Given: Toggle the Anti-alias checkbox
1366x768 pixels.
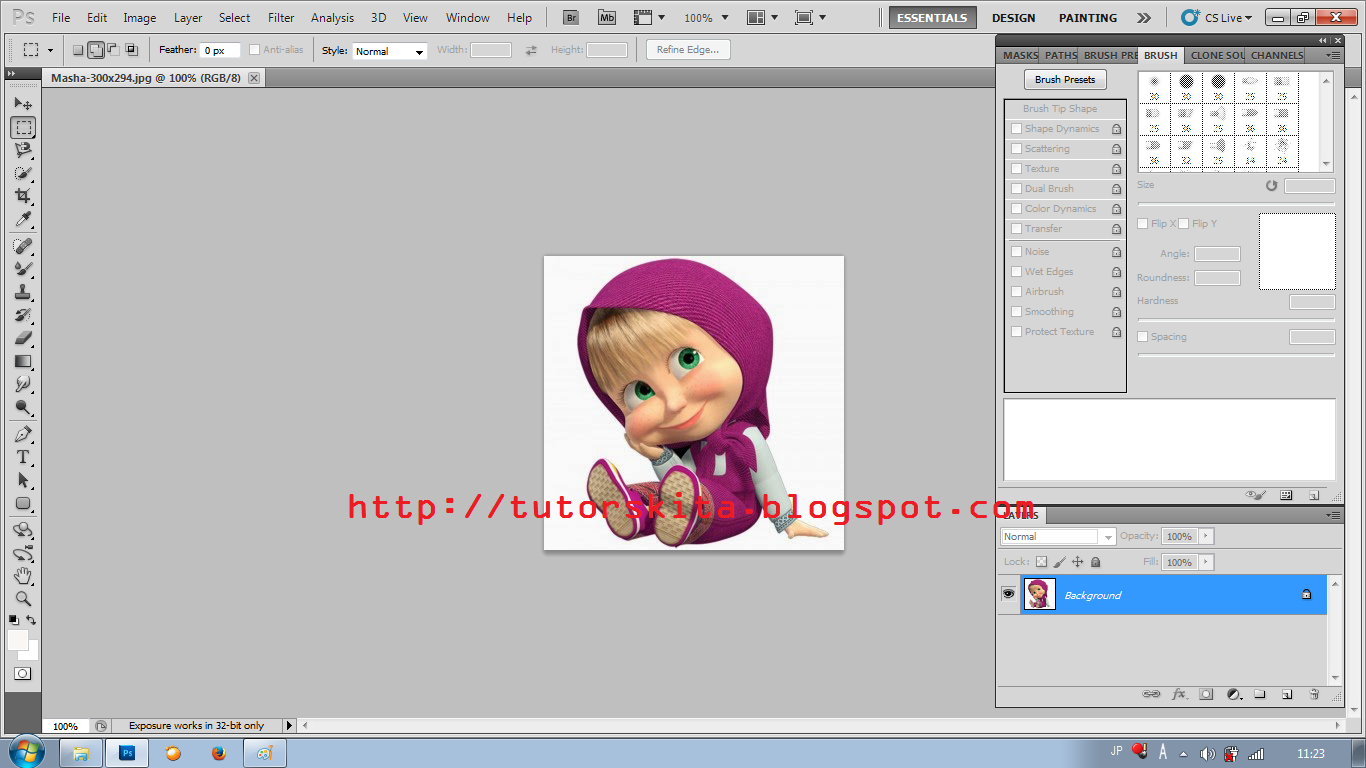Looking at the screenshot, I should [254, 50].
